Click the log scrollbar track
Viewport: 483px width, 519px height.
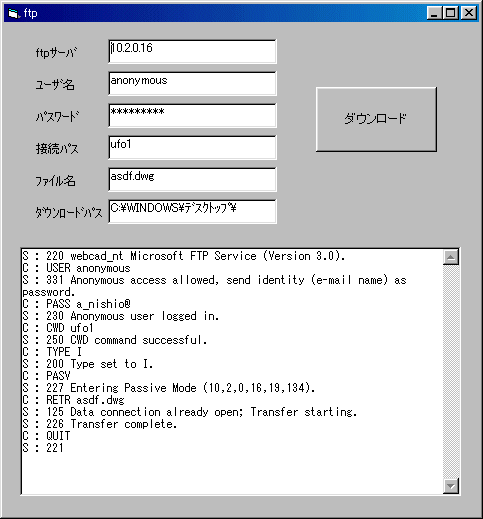coord(451,371)
